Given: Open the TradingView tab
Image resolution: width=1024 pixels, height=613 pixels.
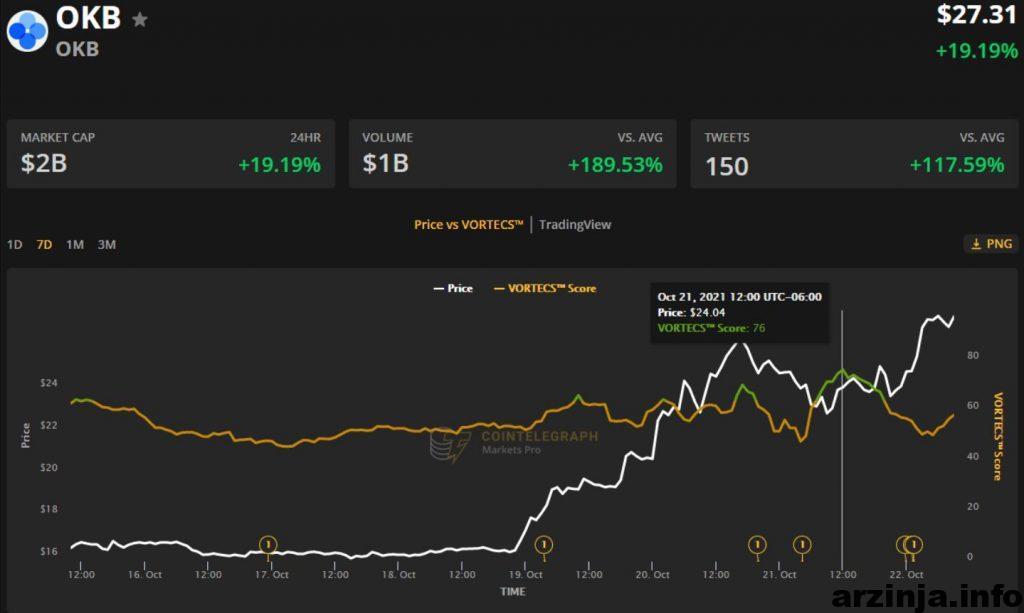Looking at the screenshot, I should (575, 224).
